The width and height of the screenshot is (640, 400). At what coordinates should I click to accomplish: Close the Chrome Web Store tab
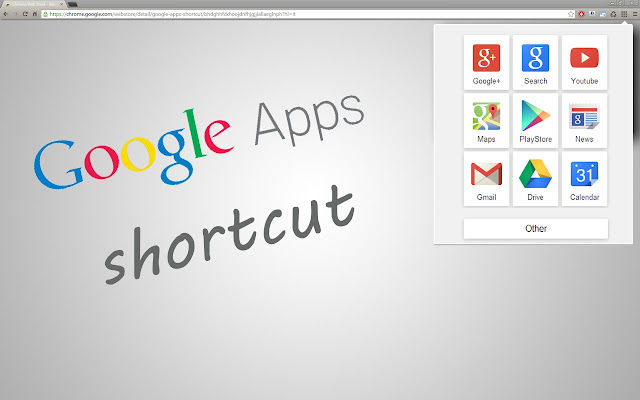[62, 4]
